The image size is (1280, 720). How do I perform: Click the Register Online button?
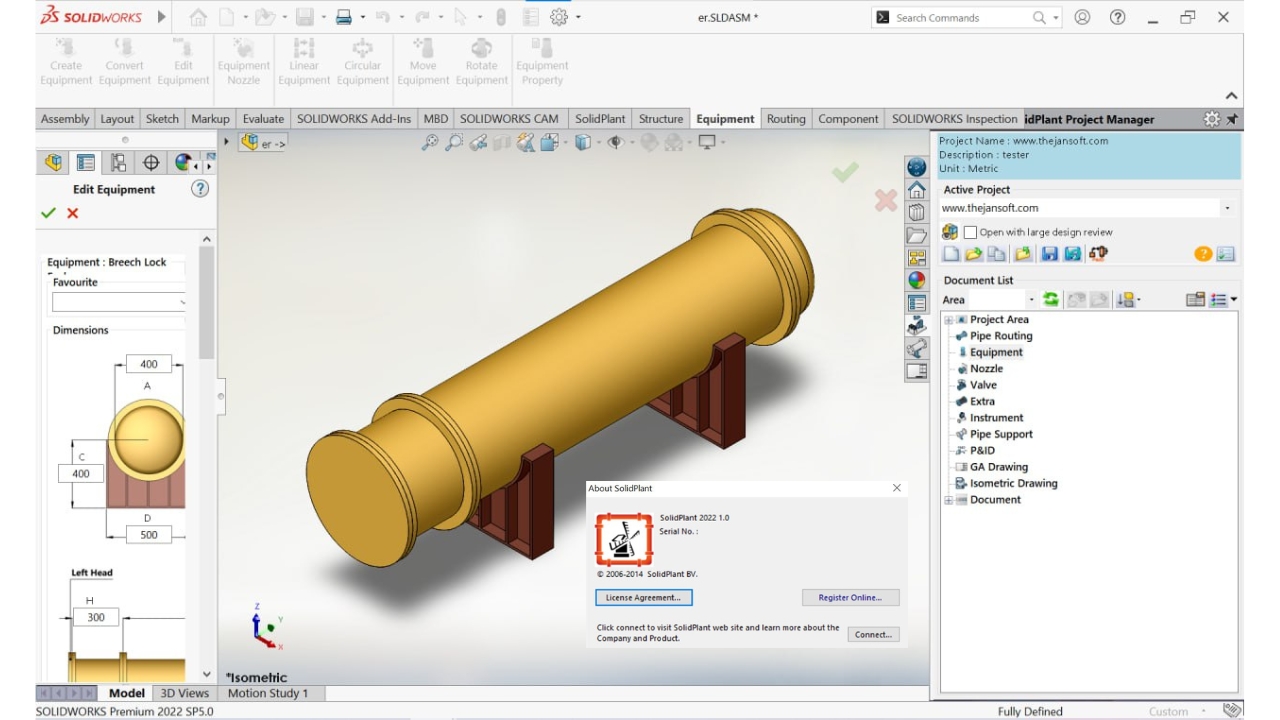click(850, 597)
